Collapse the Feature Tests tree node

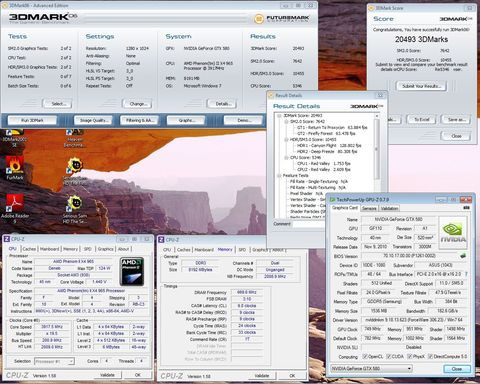coord(279,175)
